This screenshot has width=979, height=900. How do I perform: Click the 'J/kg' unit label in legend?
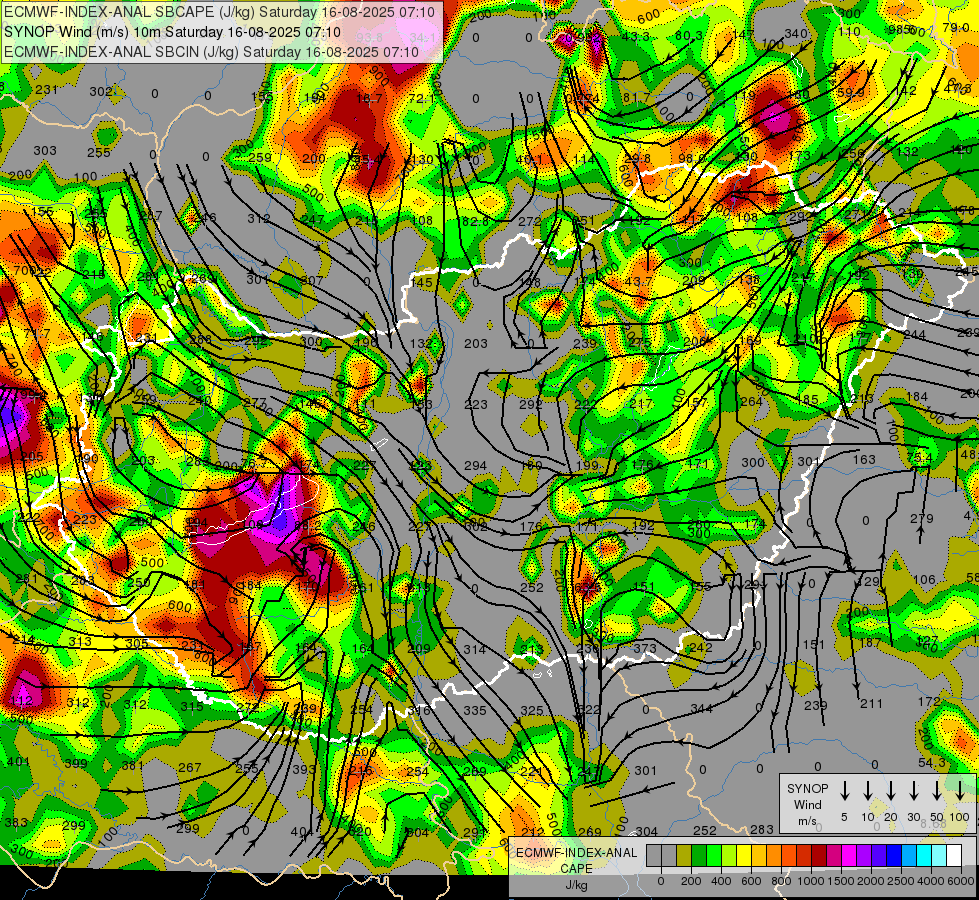click(x=576, y=885)
